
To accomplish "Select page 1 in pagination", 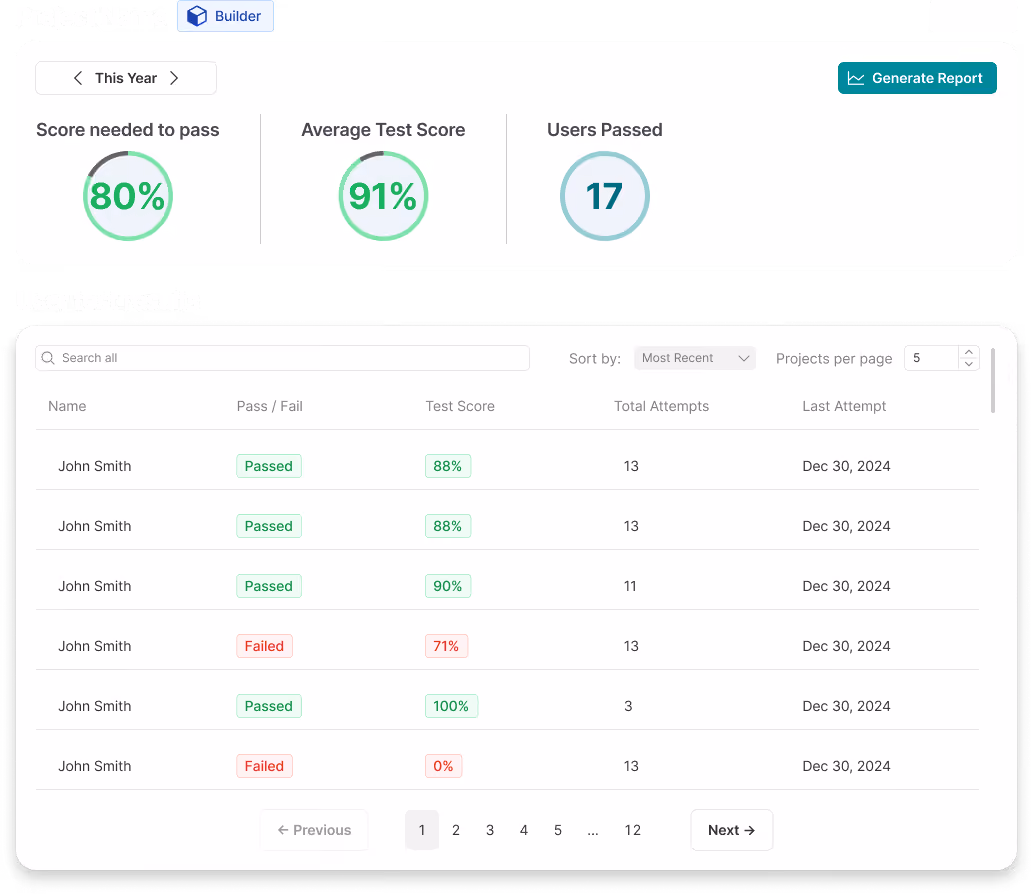I will click(422, 830).
